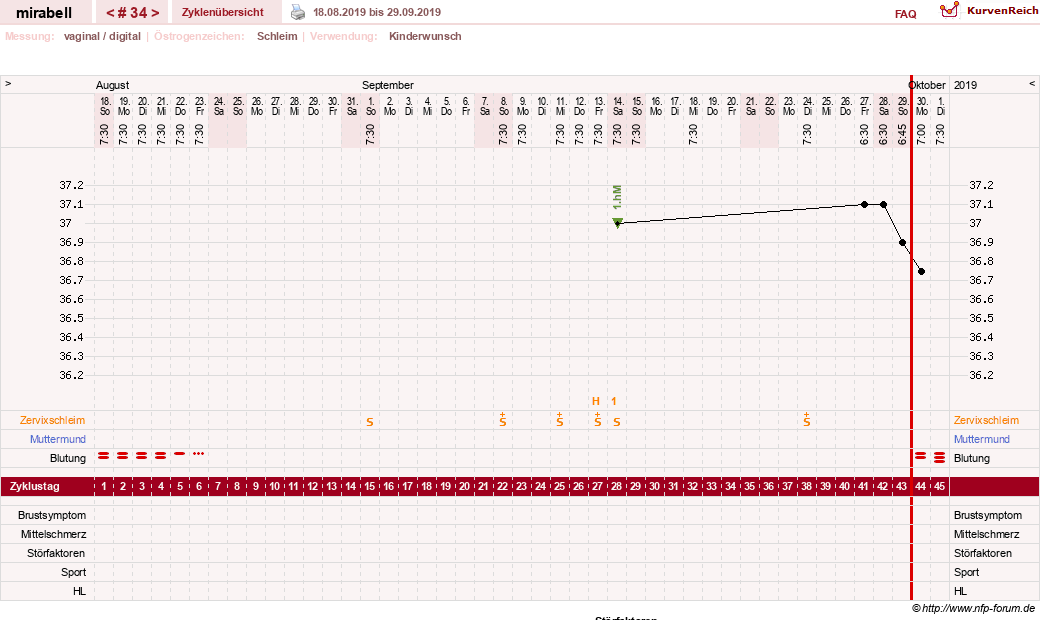The image size is (1040, 620).
Task: Click the Zyklustag row label
Action: coord(34,486)
